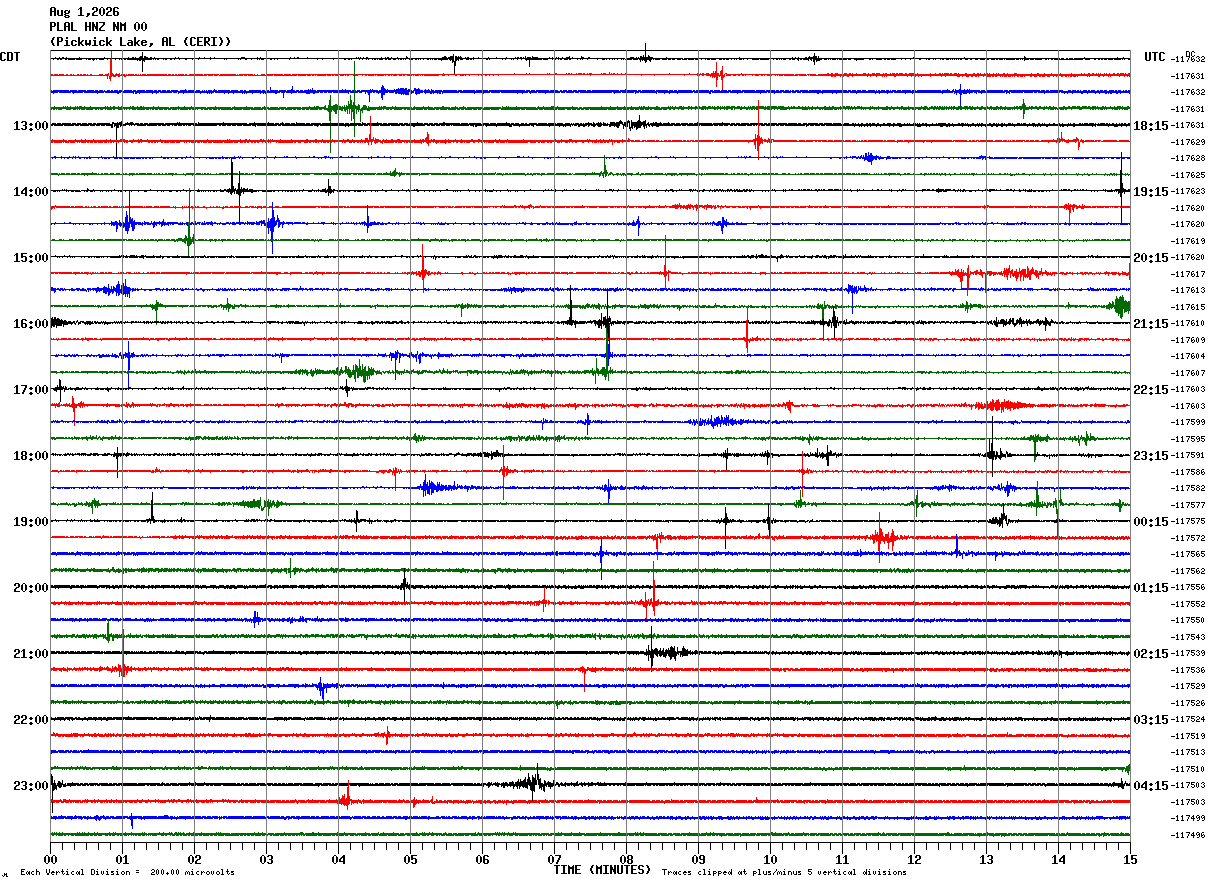Click the 20:00 CDT time label
The height and width of the screenshot is (886, 1210).
tap(30, 588)
